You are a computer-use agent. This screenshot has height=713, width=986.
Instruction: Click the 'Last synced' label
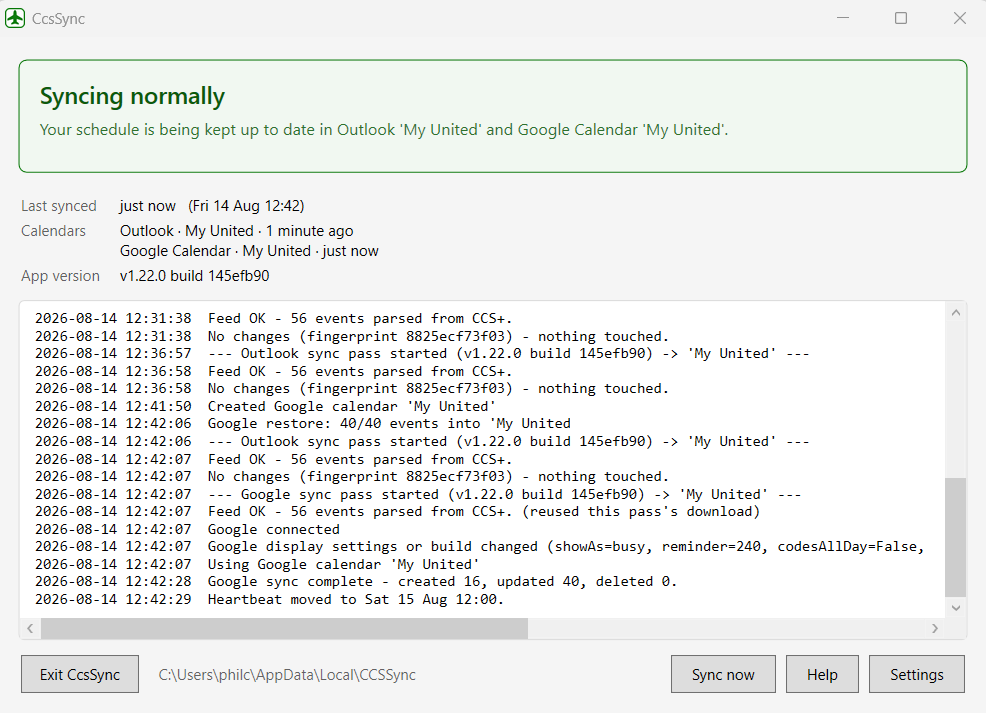58,206
